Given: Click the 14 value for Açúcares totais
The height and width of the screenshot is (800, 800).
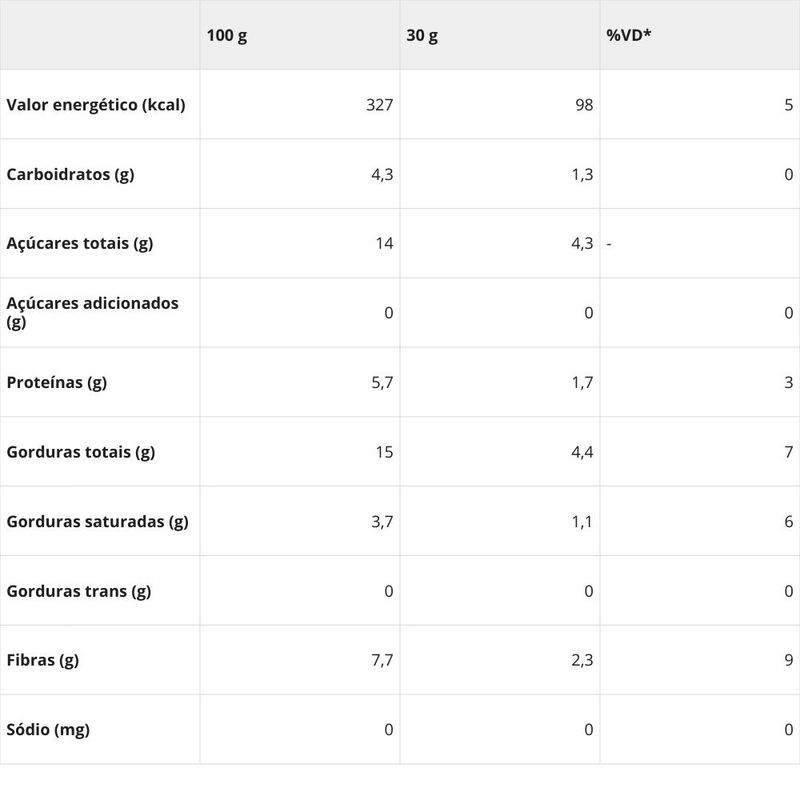Looking at the screenshot, I should tap(384, 243).
